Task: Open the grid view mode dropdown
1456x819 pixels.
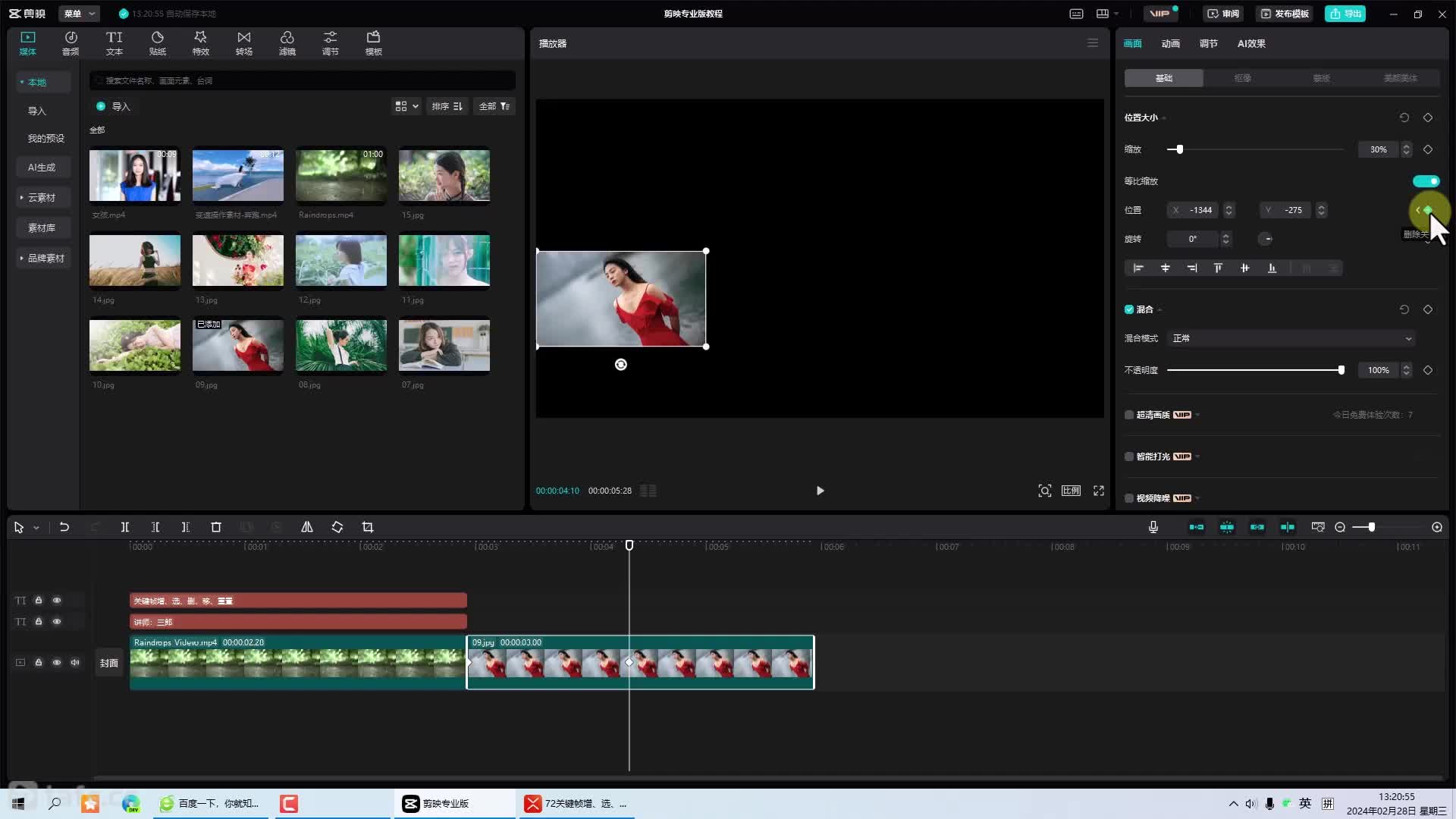Action: (x=406, y=106)
